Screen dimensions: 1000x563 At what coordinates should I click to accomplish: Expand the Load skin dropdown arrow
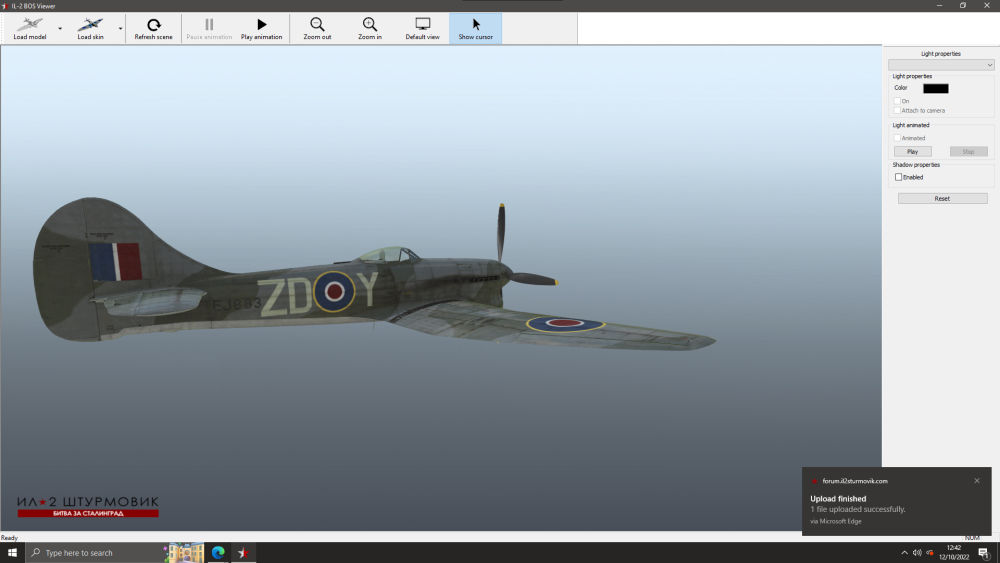coord(121,29)
